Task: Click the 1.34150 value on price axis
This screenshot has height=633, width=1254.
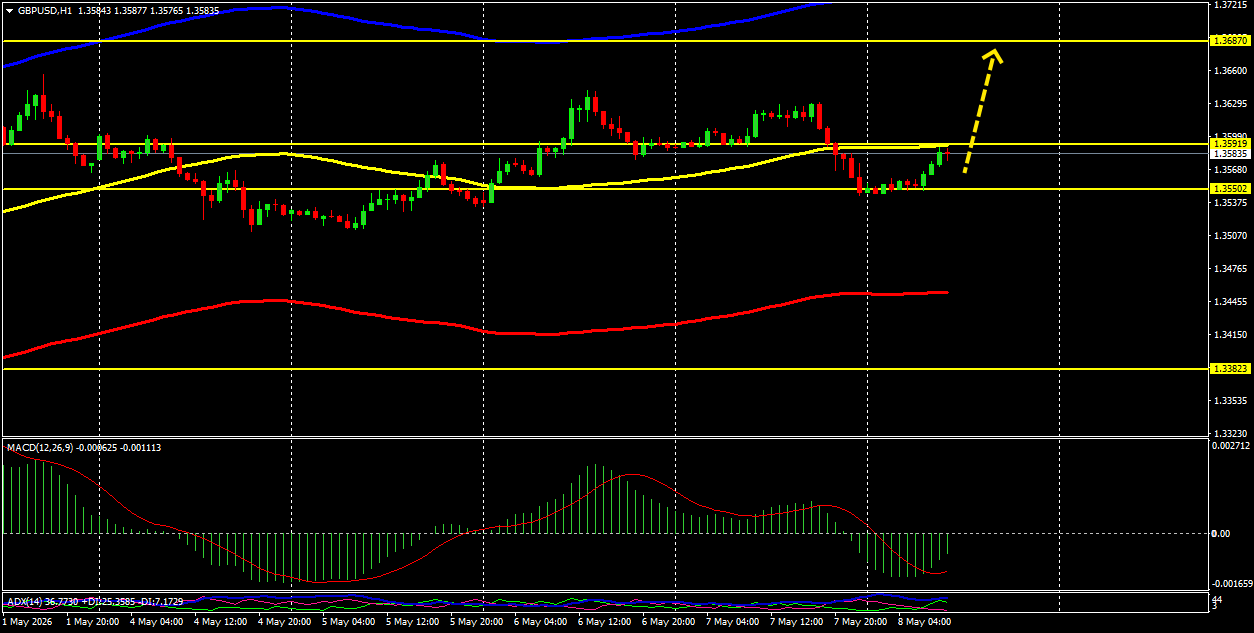Action: pyautogui.click(x=1229, y=335)
